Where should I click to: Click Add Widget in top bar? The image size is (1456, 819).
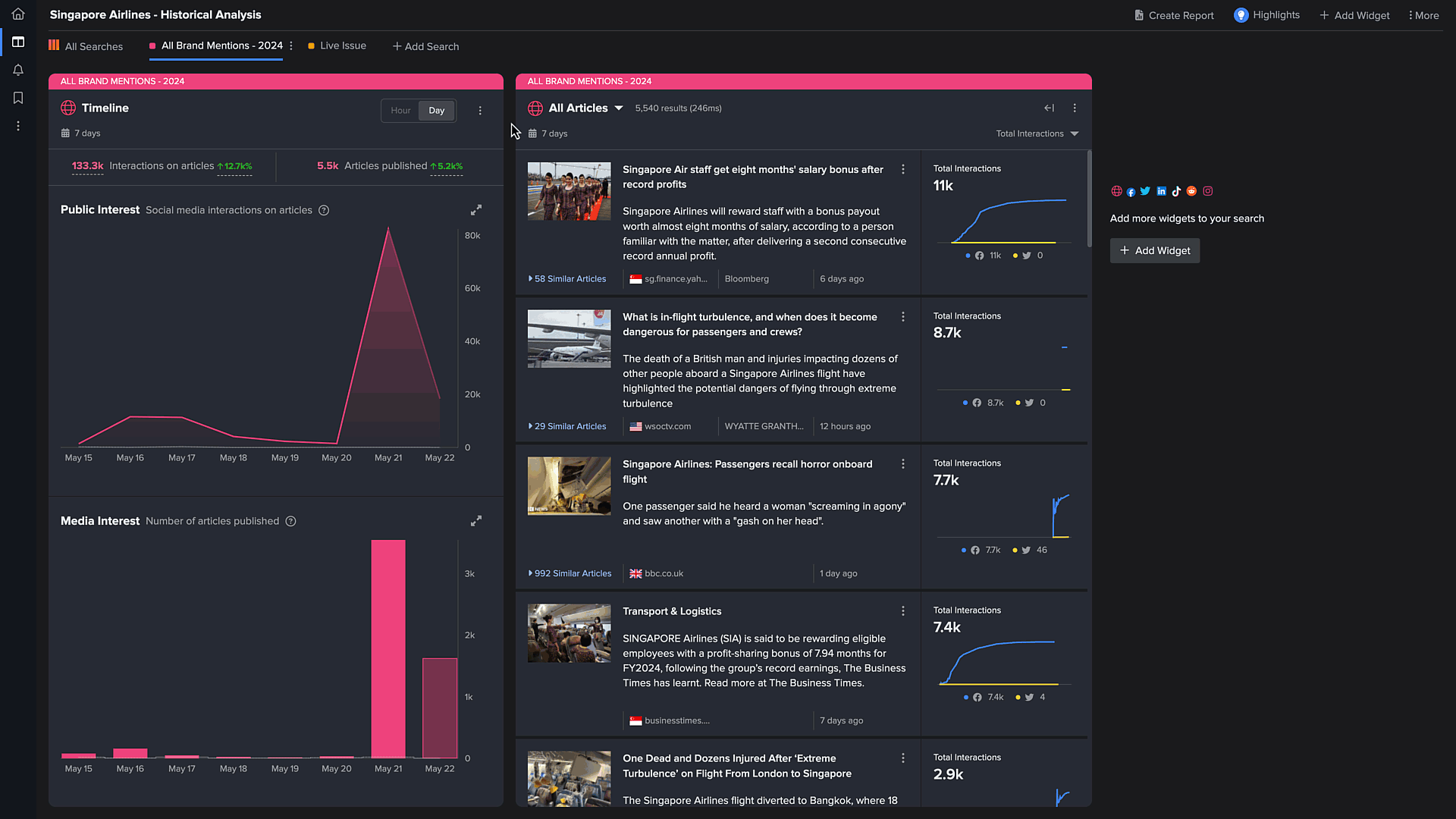click(x=1354, y=15)
